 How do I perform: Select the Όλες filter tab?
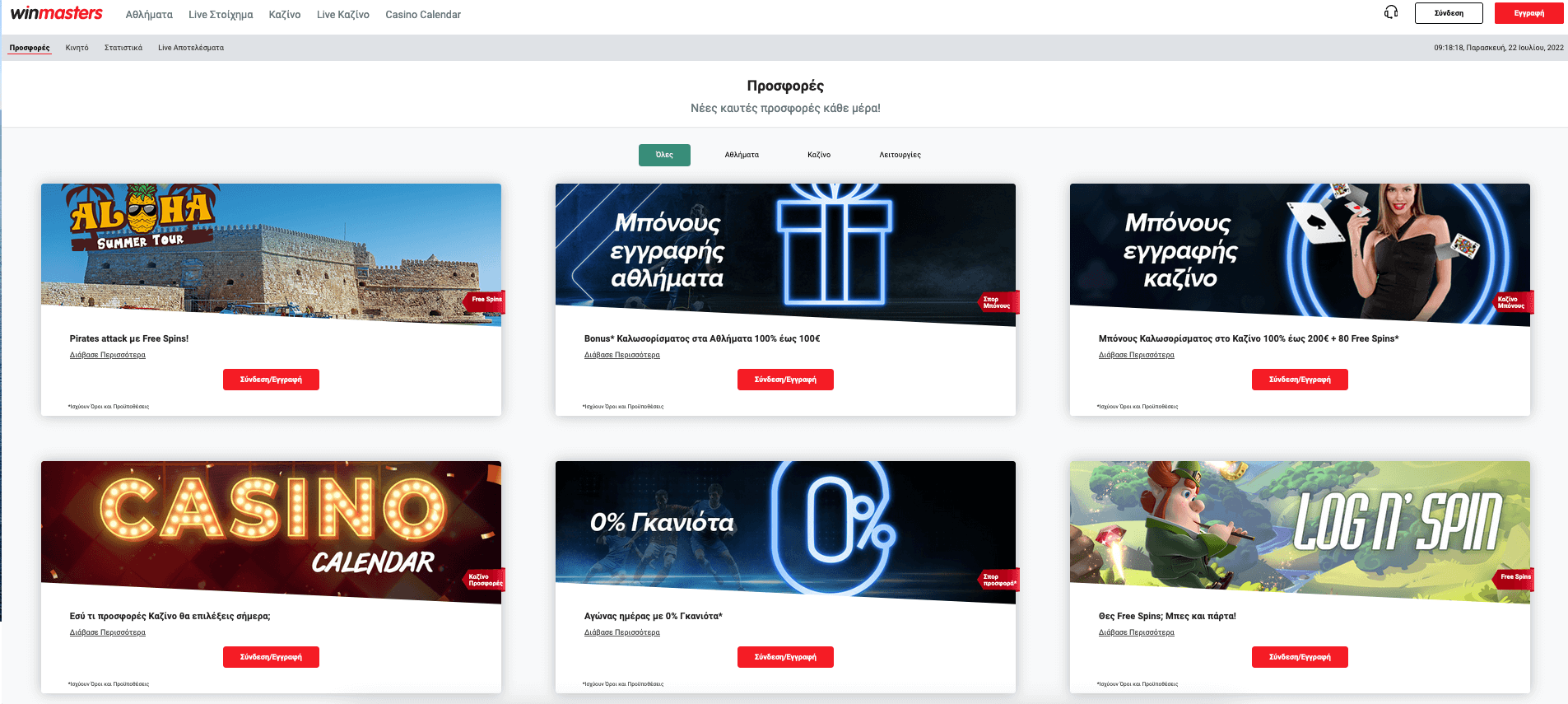click(664, 155)
